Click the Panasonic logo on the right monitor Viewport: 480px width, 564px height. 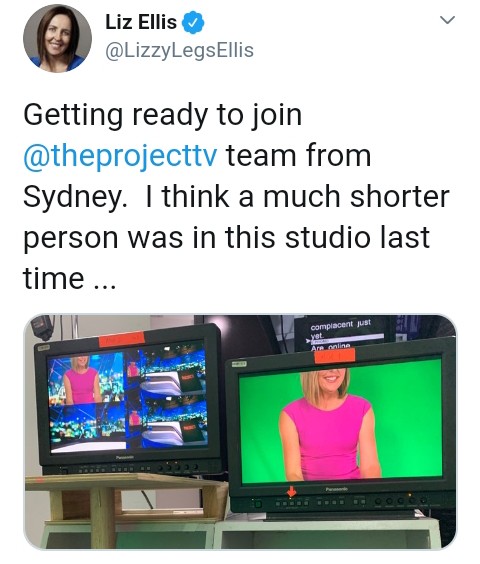(x=337, y=489)
